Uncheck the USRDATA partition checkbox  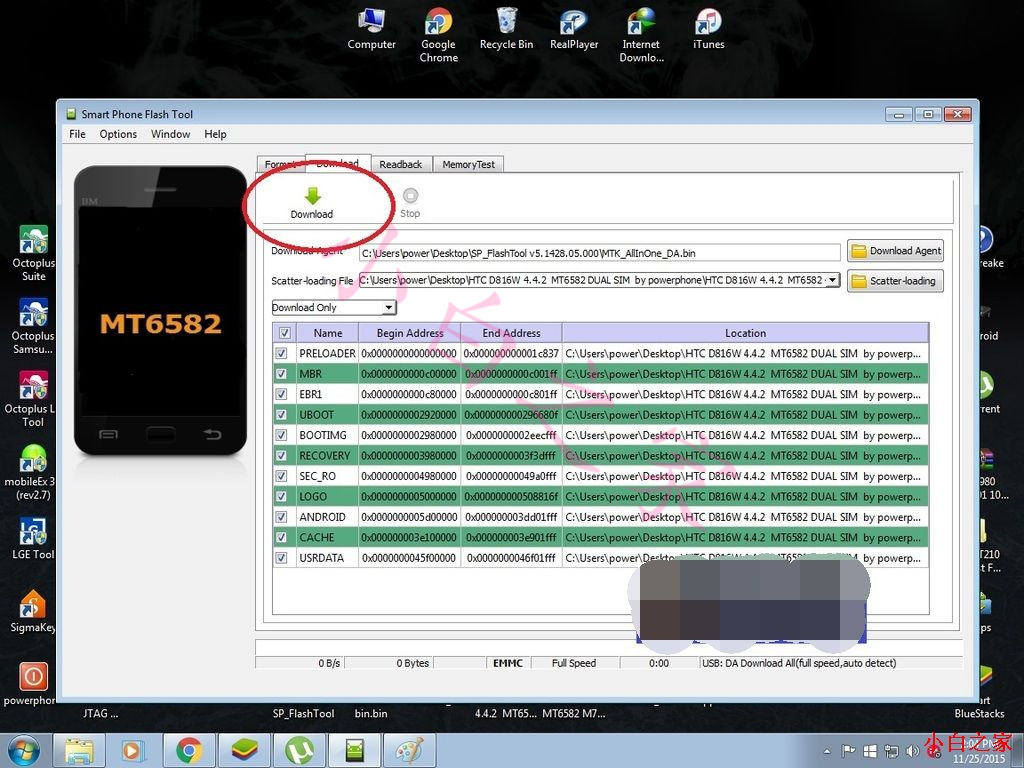coord(281,558)
